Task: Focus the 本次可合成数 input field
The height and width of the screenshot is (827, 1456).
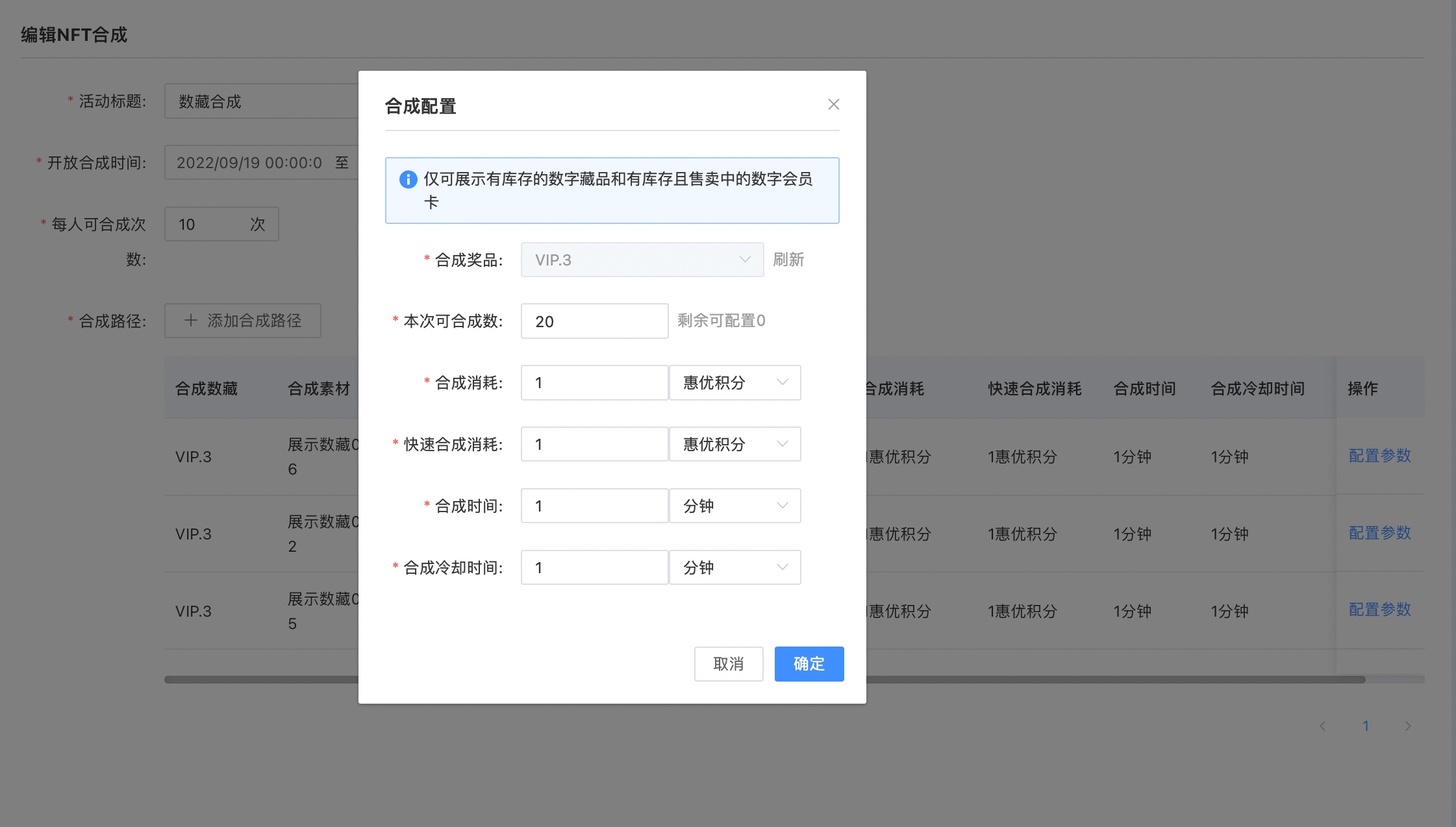Action: [594, 321]
